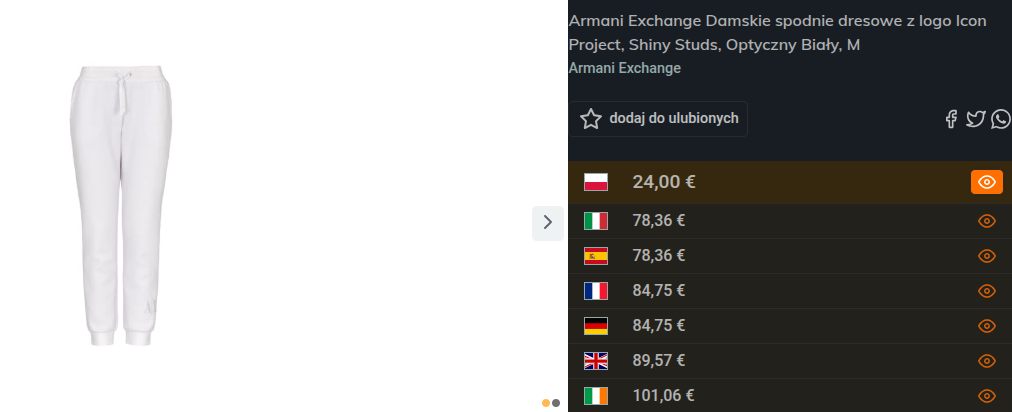Image resolution: width=1012 pixels, height=412 pixels.
Task: Share product on Facebook
Action: (x=952, y=119)
